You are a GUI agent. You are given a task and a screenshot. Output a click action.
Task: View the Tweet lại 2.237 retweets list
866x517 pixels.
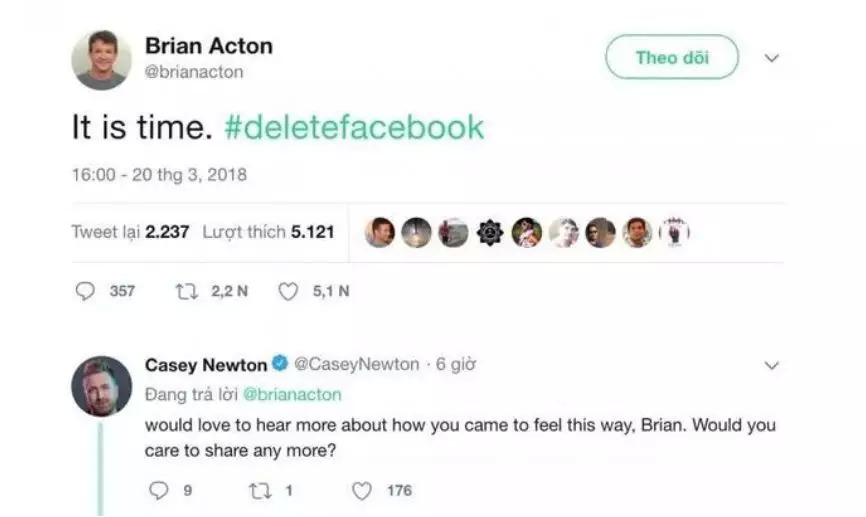click(130, 232)
